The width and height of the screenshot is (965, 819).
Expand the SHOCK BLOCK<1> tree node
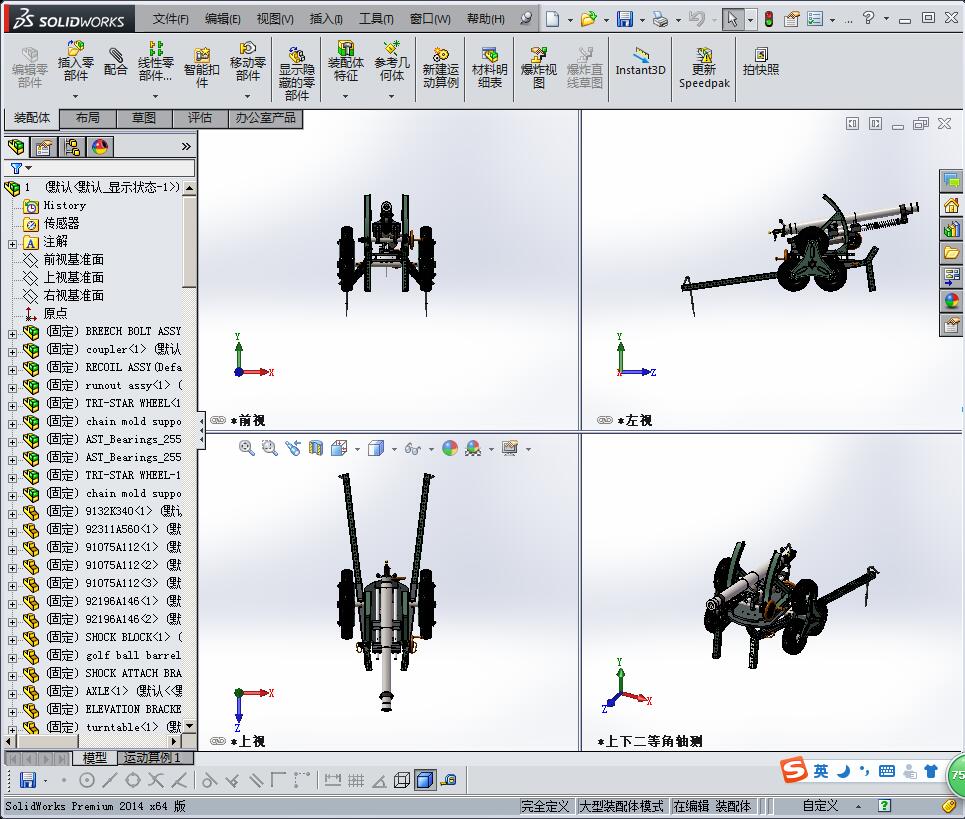point(12,640)
